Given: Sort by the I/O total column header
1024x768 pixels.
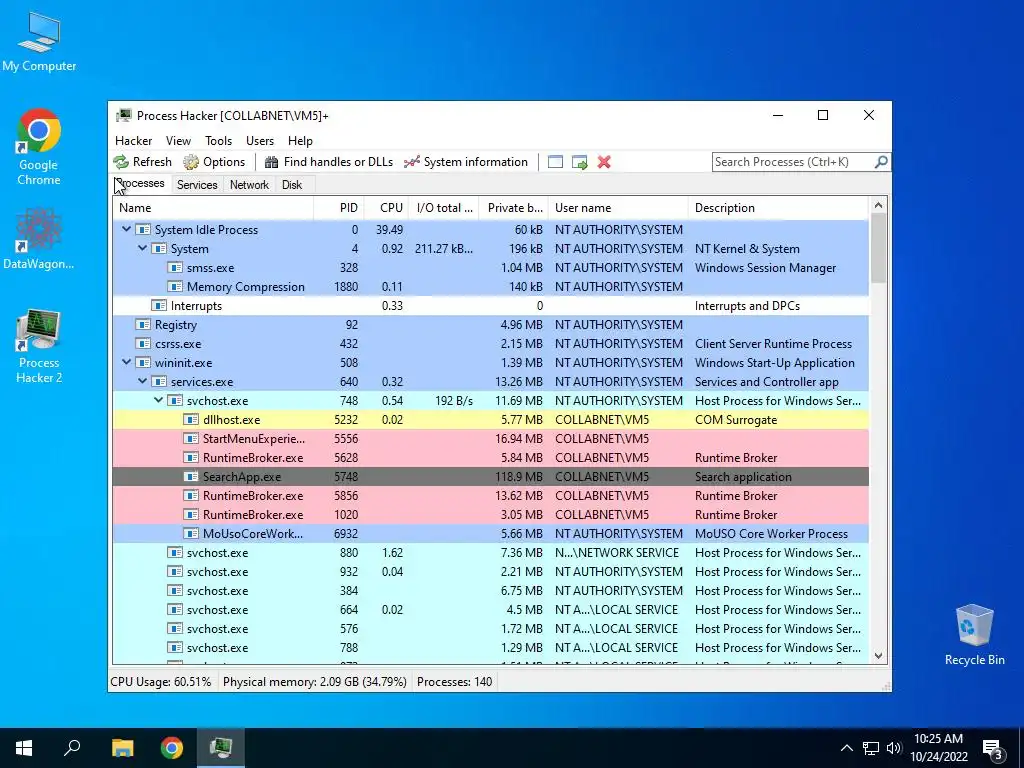Looking at the screenshot, I should click(x=443, y=208).
